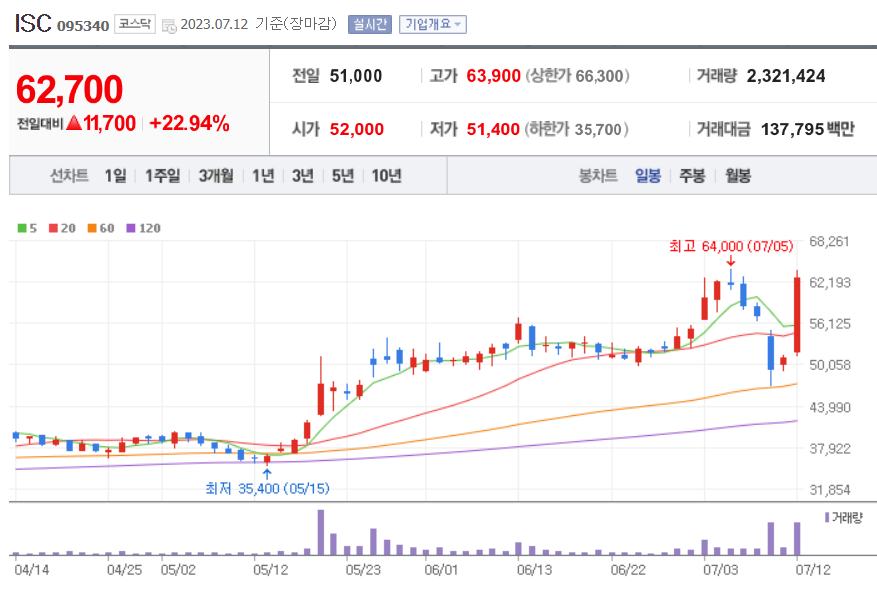
Task: Click the low price value 51,400
Action: (493, 129)
